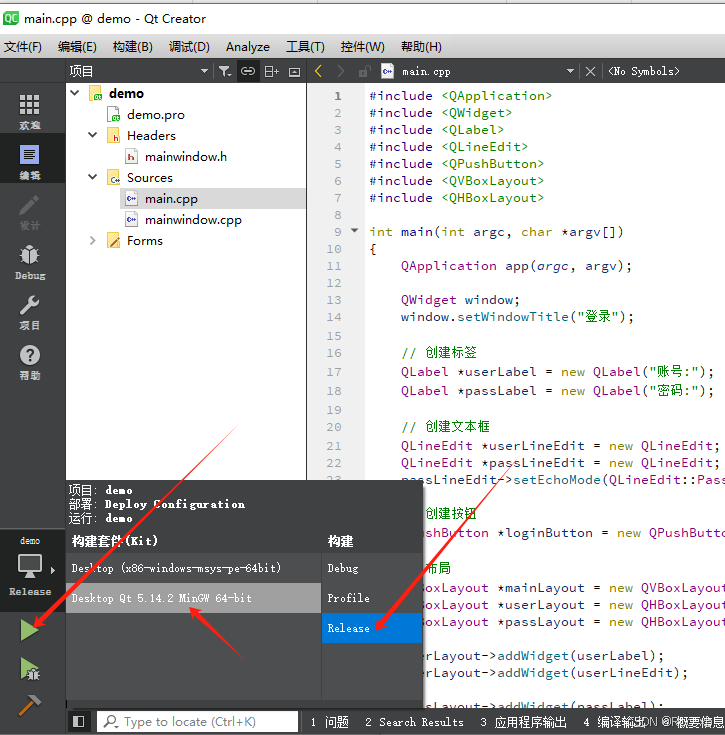This screenshot has width=725, height=735.
Task: Fold the main function at line 9
Action: [355, 230]
